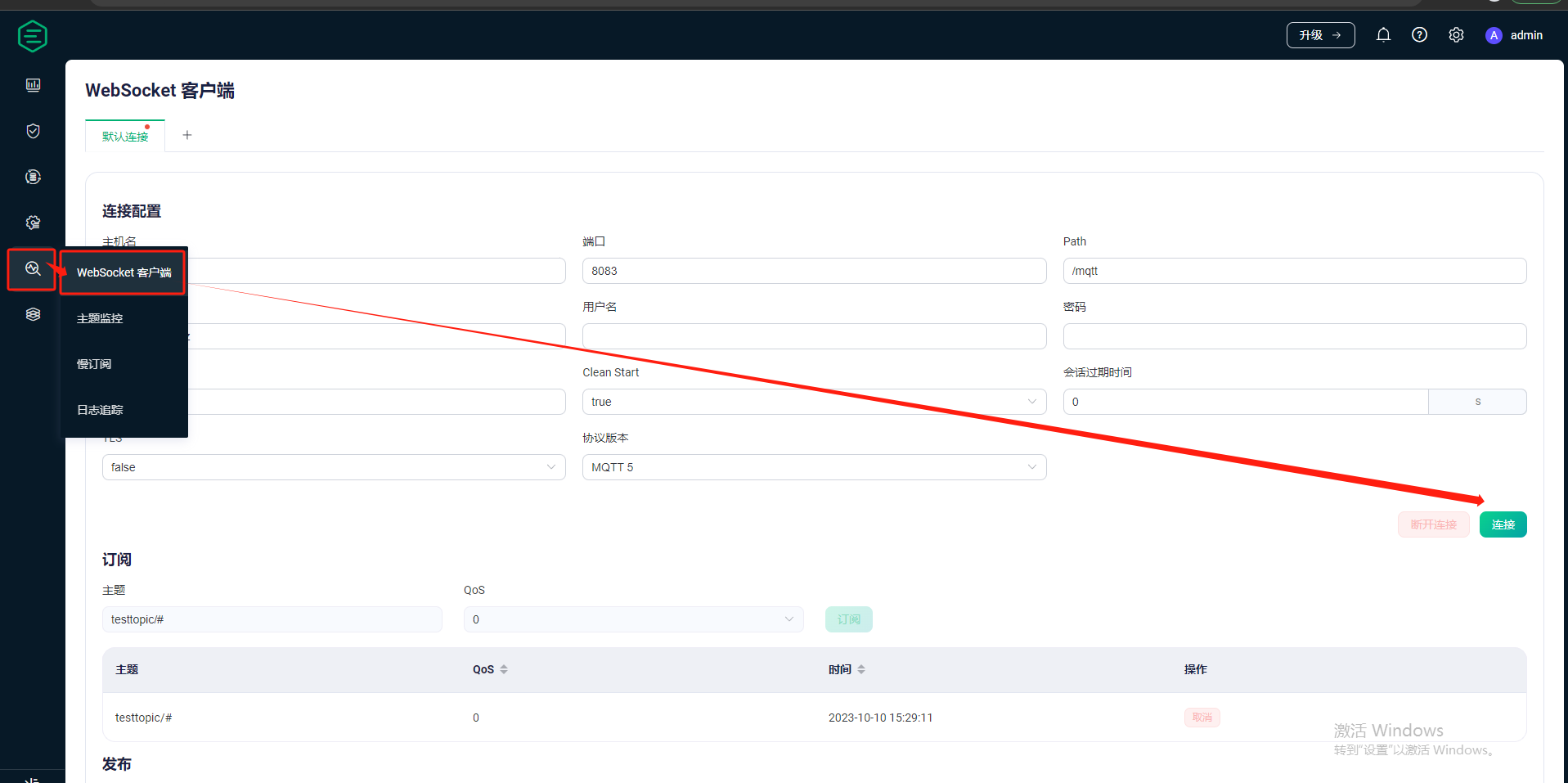The width and height of the screenshot is (1568, 783).
Task: Select the 默认连接 tab
Action: 125,137
